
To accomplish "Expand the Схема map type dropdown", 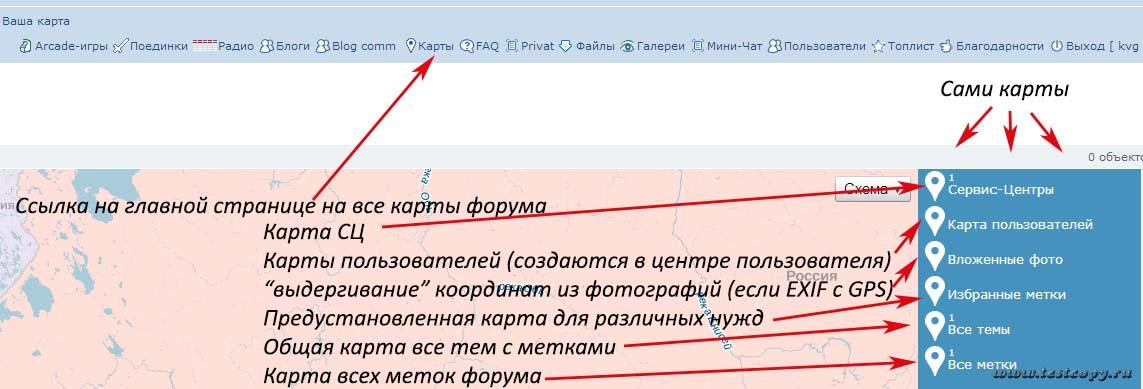I will [873, 189].
